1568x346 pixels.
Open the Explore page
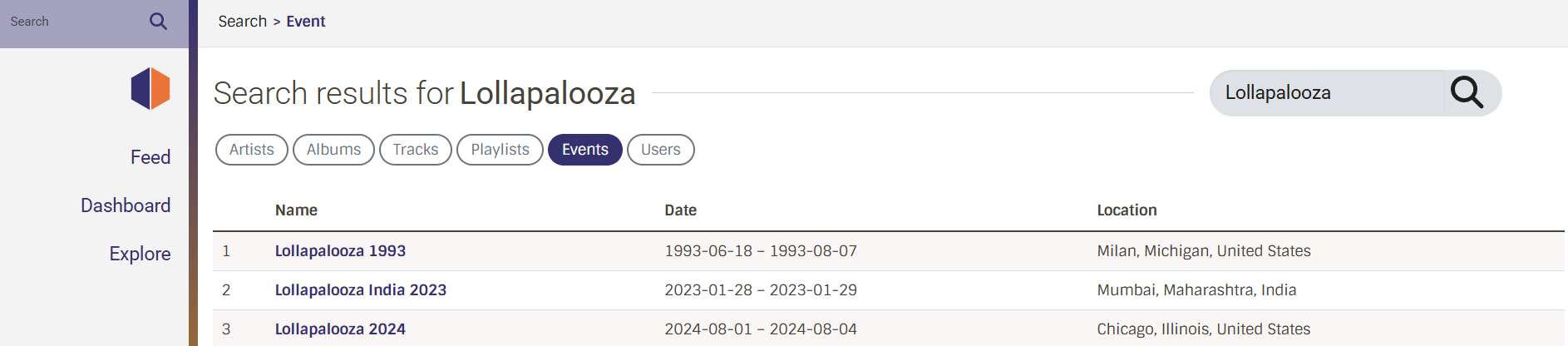point(140,254)
